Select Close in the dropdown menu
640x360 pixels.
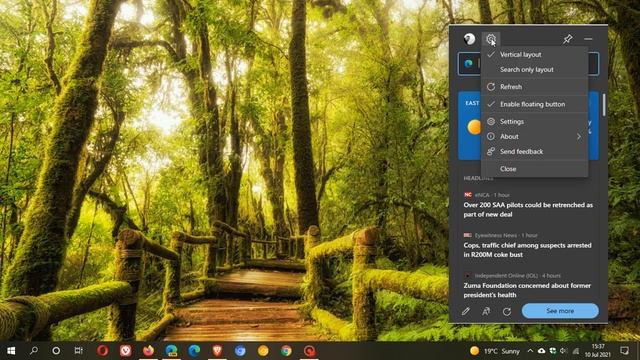click(x=534, y=169)
